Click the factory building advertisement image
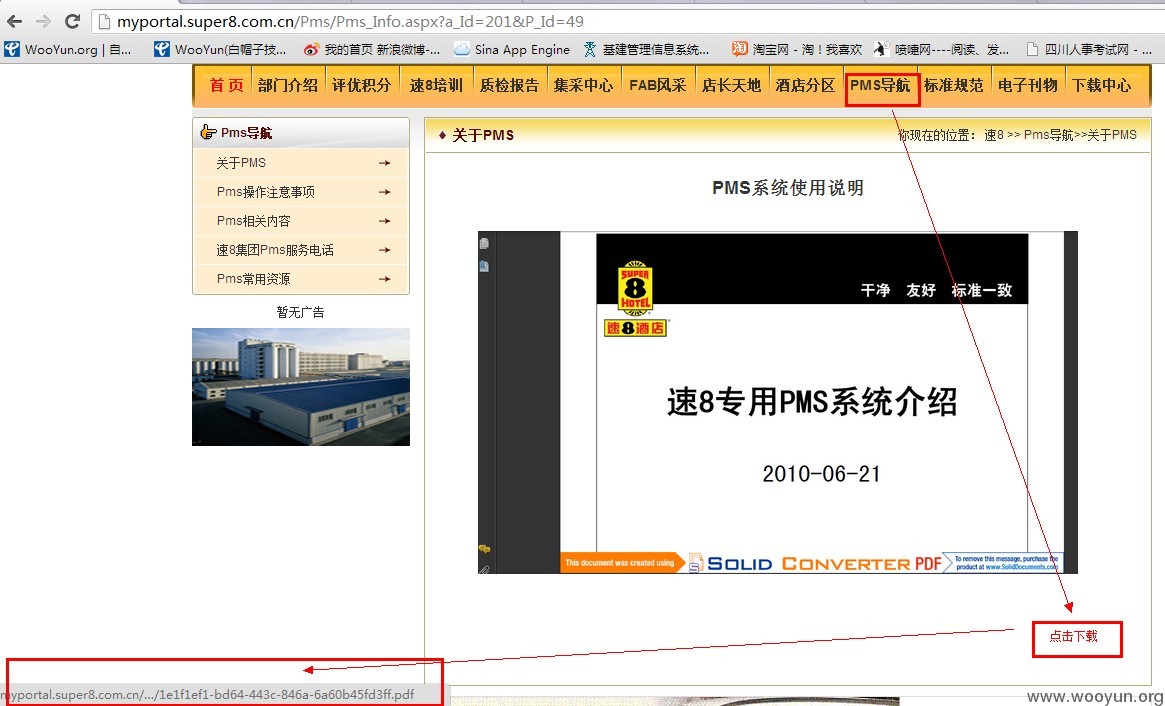This screenshot has width=1165, height=706. pyautogui.click(x=301, y=387)
